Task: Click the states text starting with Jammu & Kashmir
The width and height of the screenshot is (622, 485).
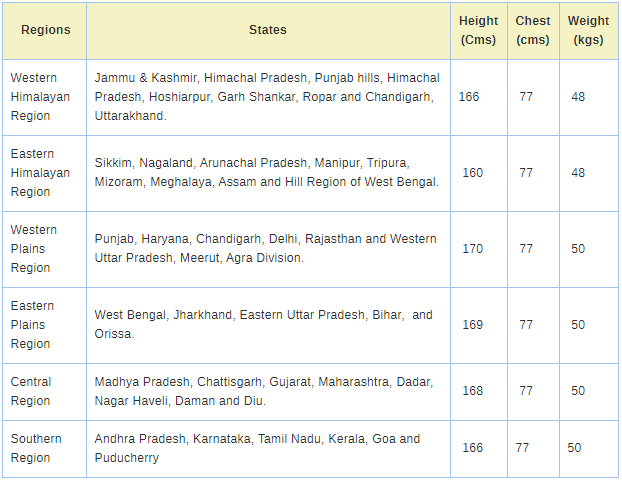Action: tap(266, 97)
